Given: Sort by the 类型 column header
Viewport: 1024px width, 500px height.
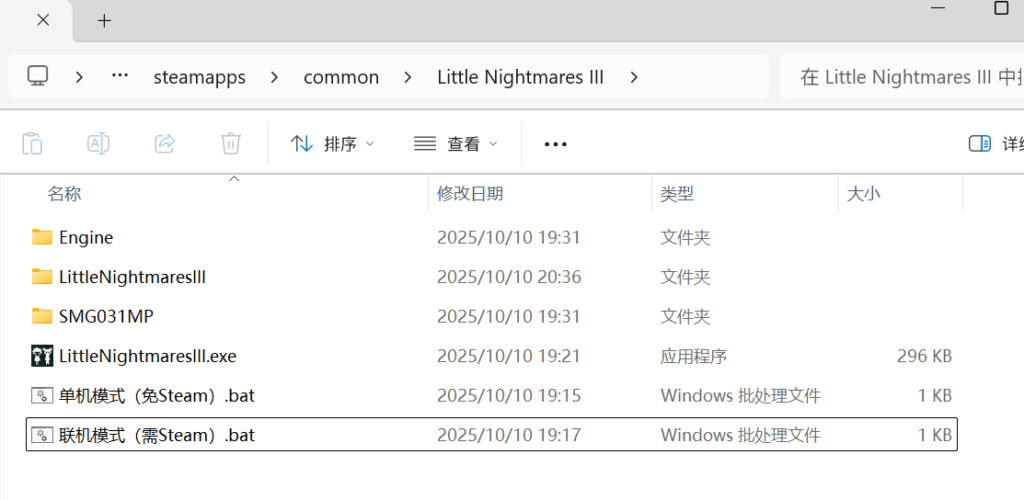Looking at the screenshot, I should pos(677,193).
